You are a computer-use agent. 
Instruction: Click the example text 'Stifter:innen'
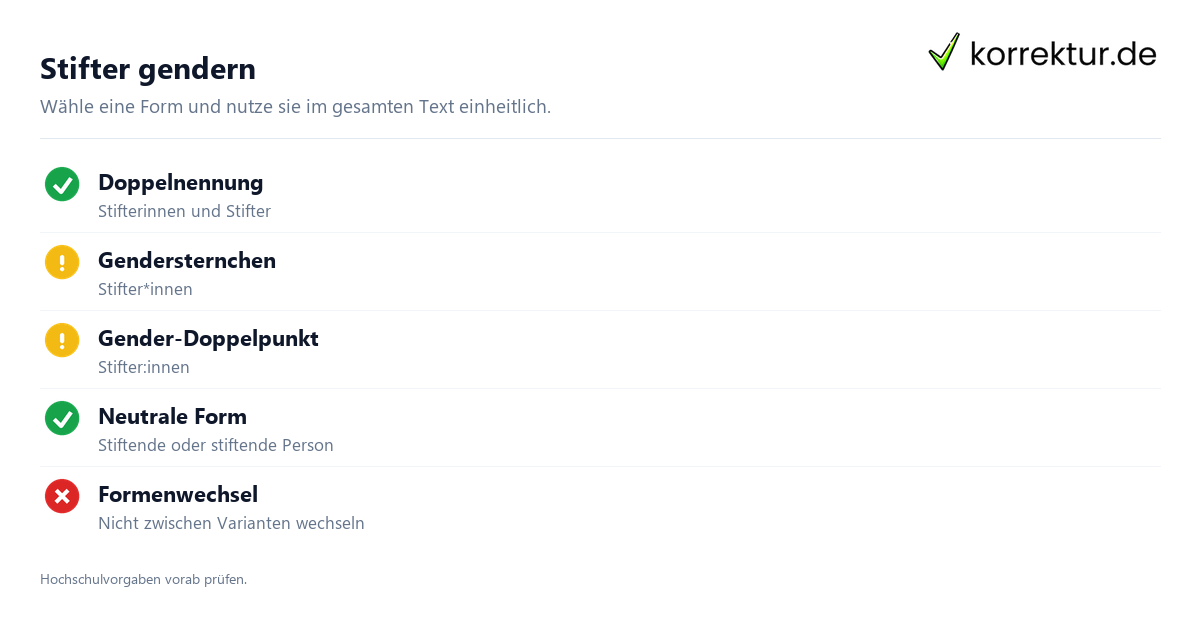tap(144, 367)
